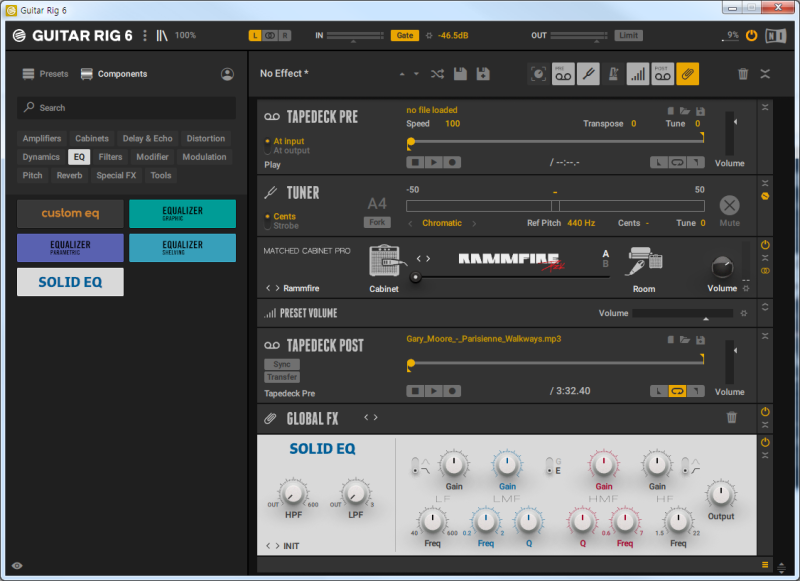800x581 pixels.
Task: Toggle the Solid EQ power button
Action: (765, 442)
